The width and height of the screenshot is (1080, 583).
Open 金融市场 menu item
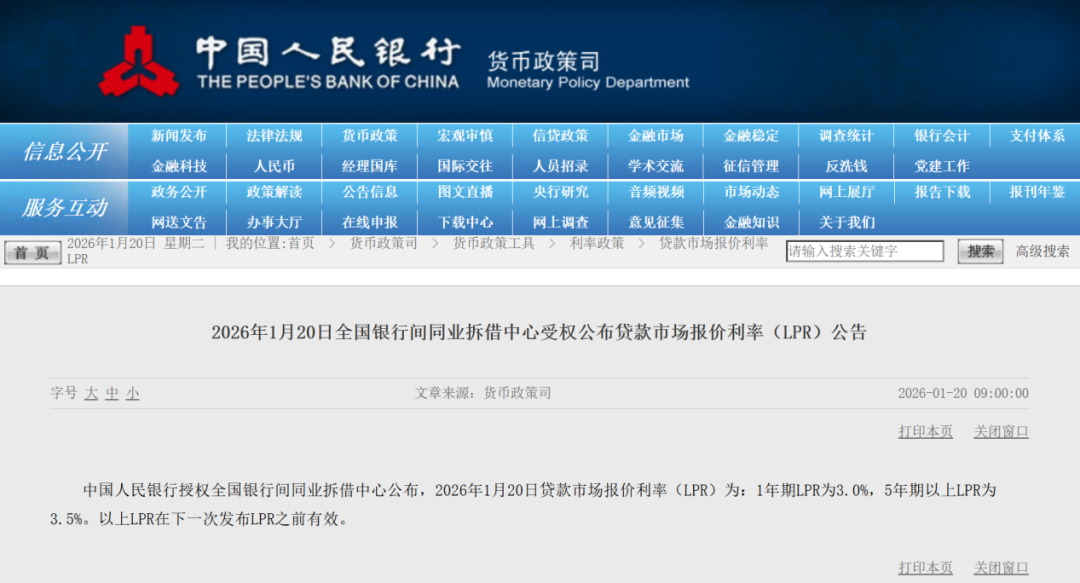coord(656,136)
